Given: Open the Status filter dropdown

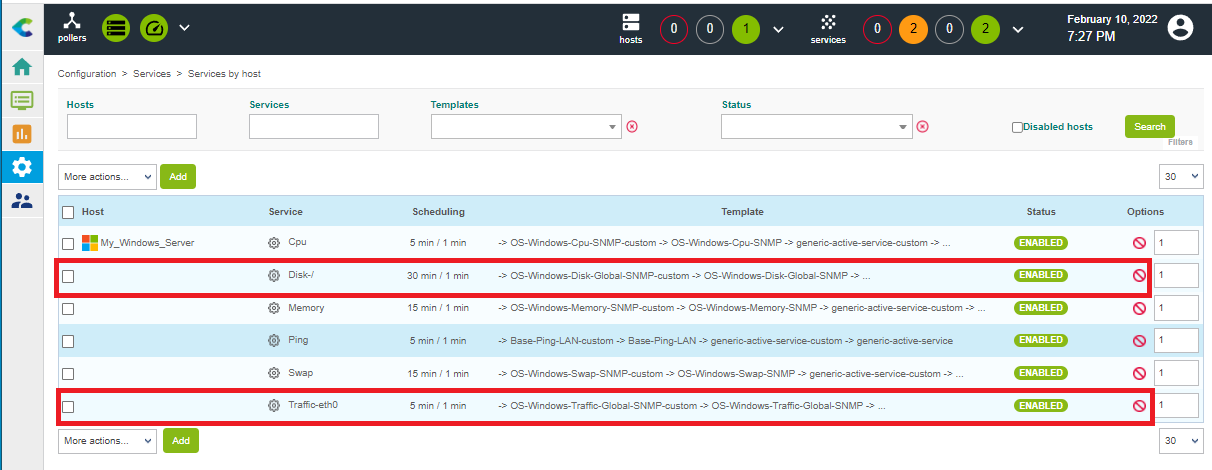Looking at the screenshot, I should [x=903, y=127].
